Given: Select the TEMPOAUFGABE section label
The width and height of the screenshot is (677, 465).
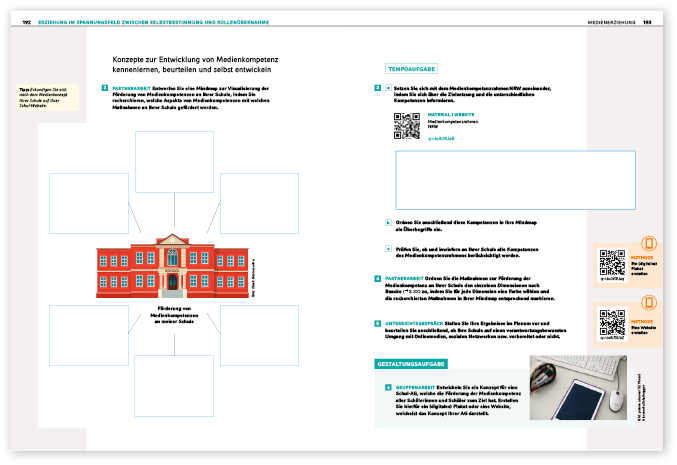Looking at the screenshot, I should 410,68.
